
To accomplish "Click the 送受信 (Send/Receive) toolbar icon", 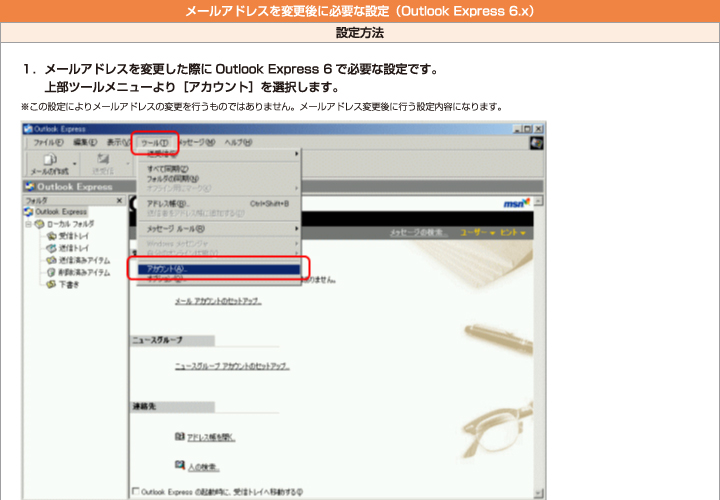I will (103, 159).
